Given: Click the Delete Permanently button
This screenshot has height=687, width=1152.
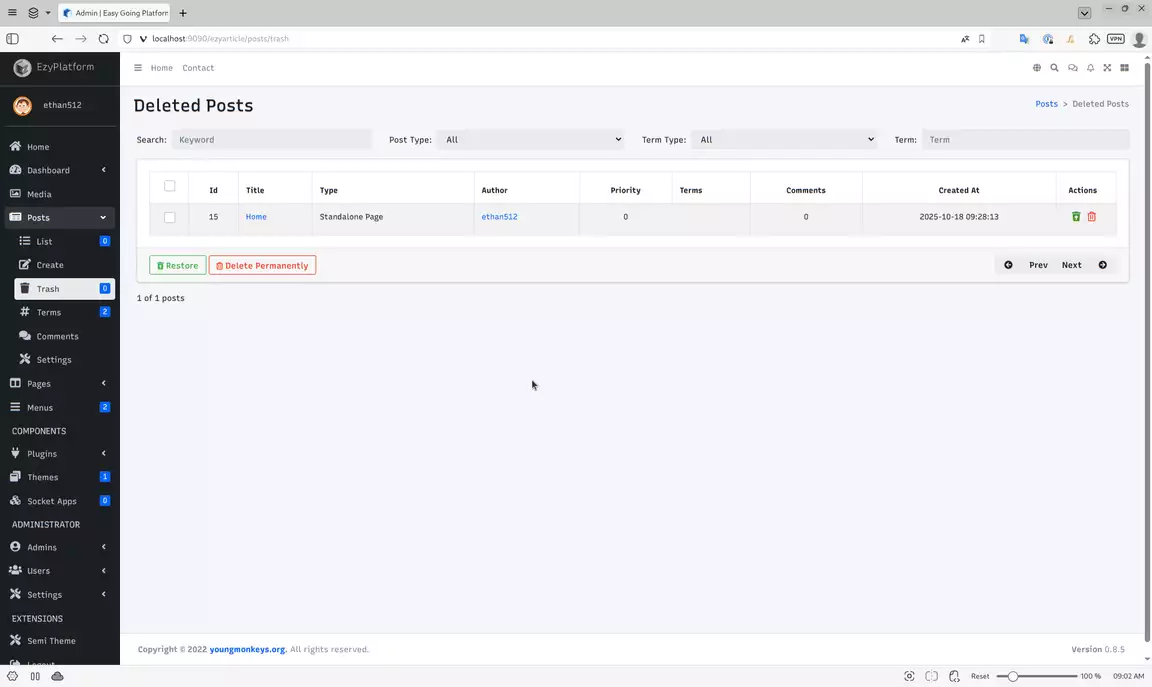Looking at the screenshot, I should (262, 265).
